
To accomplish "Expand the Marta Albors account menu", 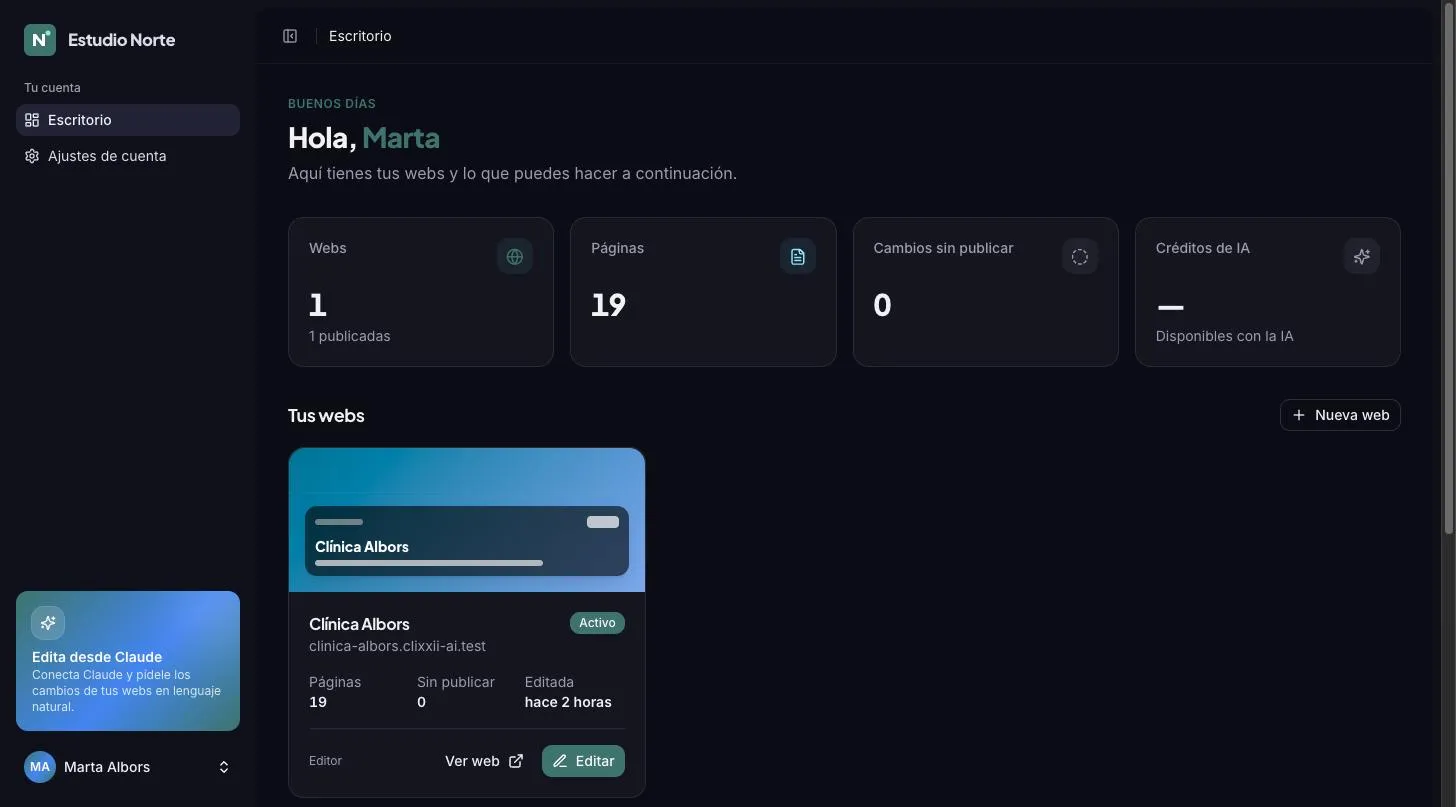I will [x=128, y=767].
